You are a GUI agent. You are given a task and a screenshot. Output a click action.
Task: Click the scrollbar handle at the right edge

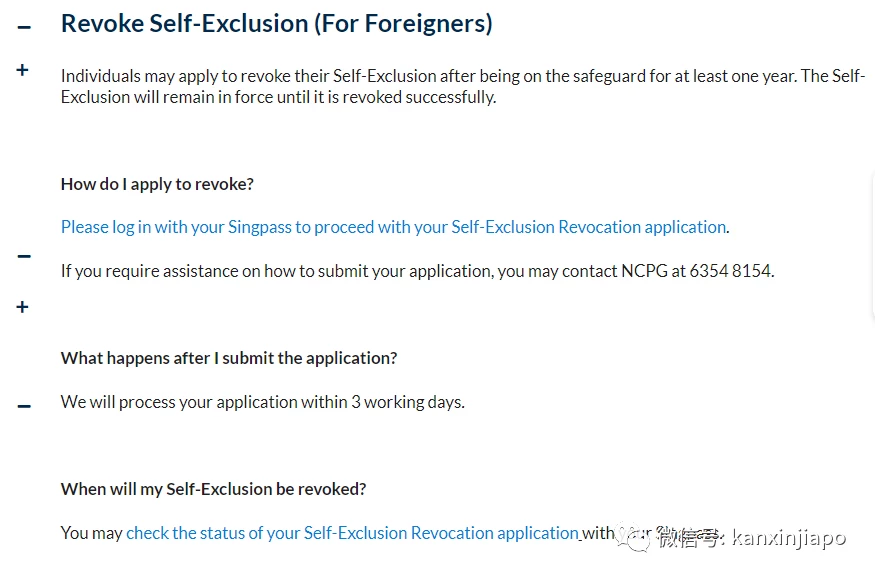click(x=872, y=245)
